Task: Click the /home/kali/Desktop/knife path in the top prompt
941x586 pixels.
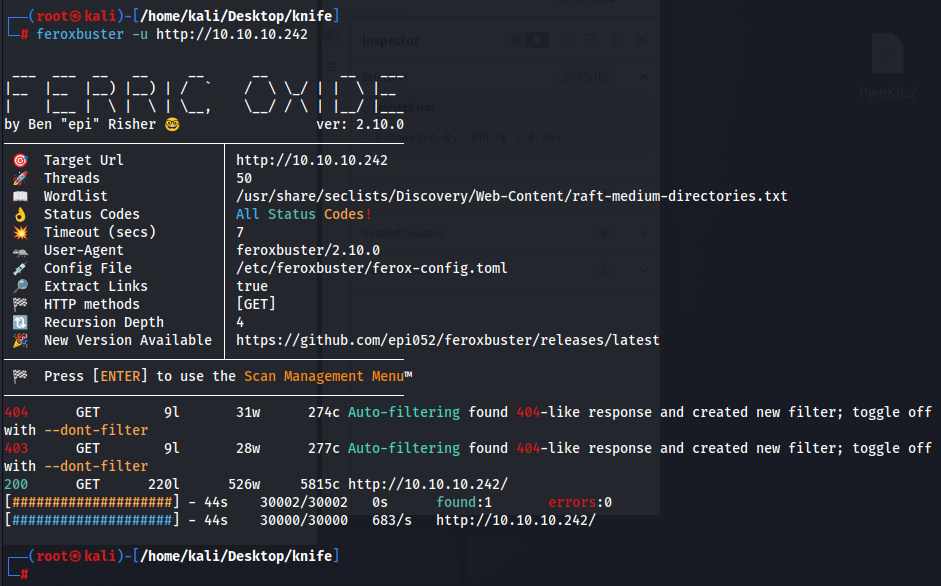Action: coord(236,16)
